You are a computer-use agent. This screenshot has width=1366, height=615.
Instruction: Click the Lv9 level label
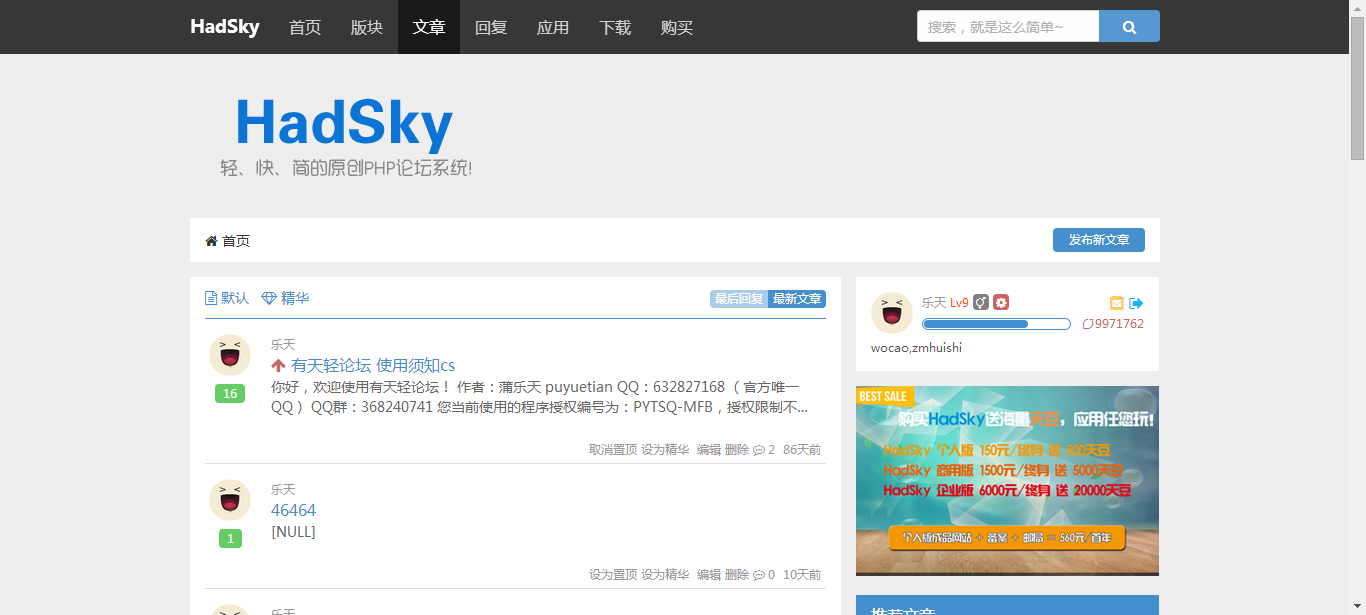pos(959,302)
